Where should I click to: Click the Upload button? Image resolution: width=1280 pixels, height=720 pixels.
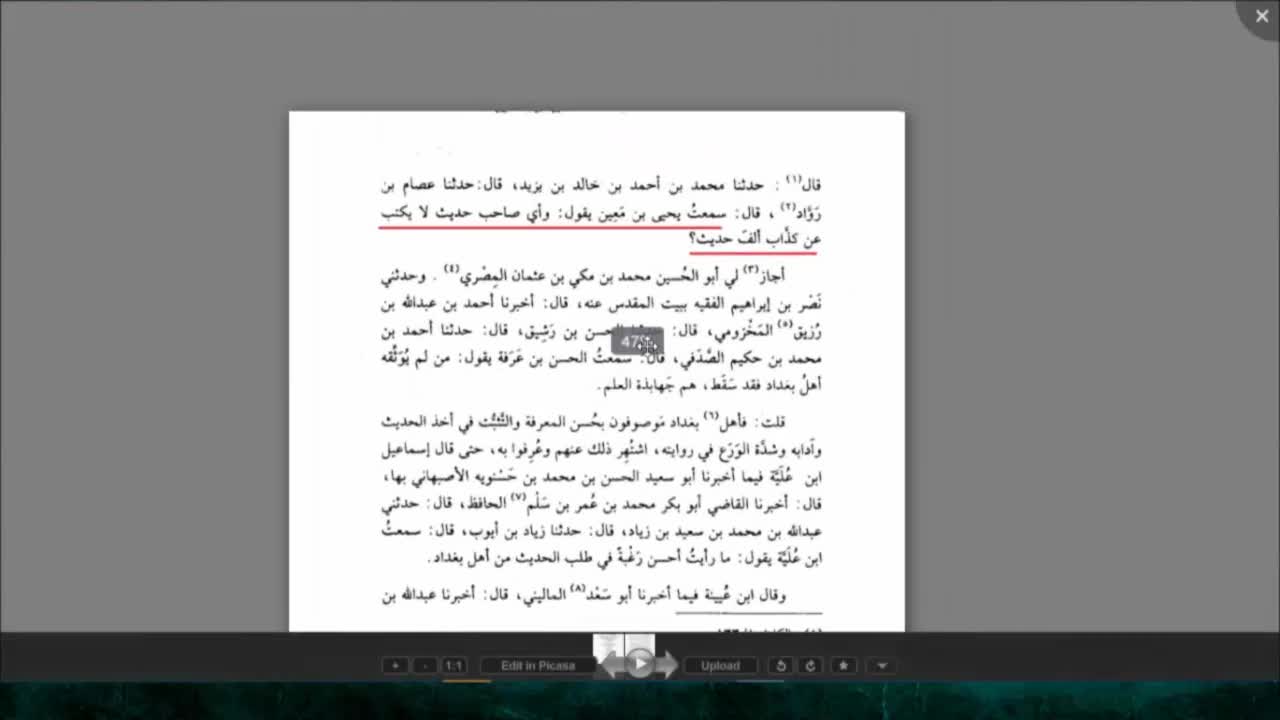(720, 666)
